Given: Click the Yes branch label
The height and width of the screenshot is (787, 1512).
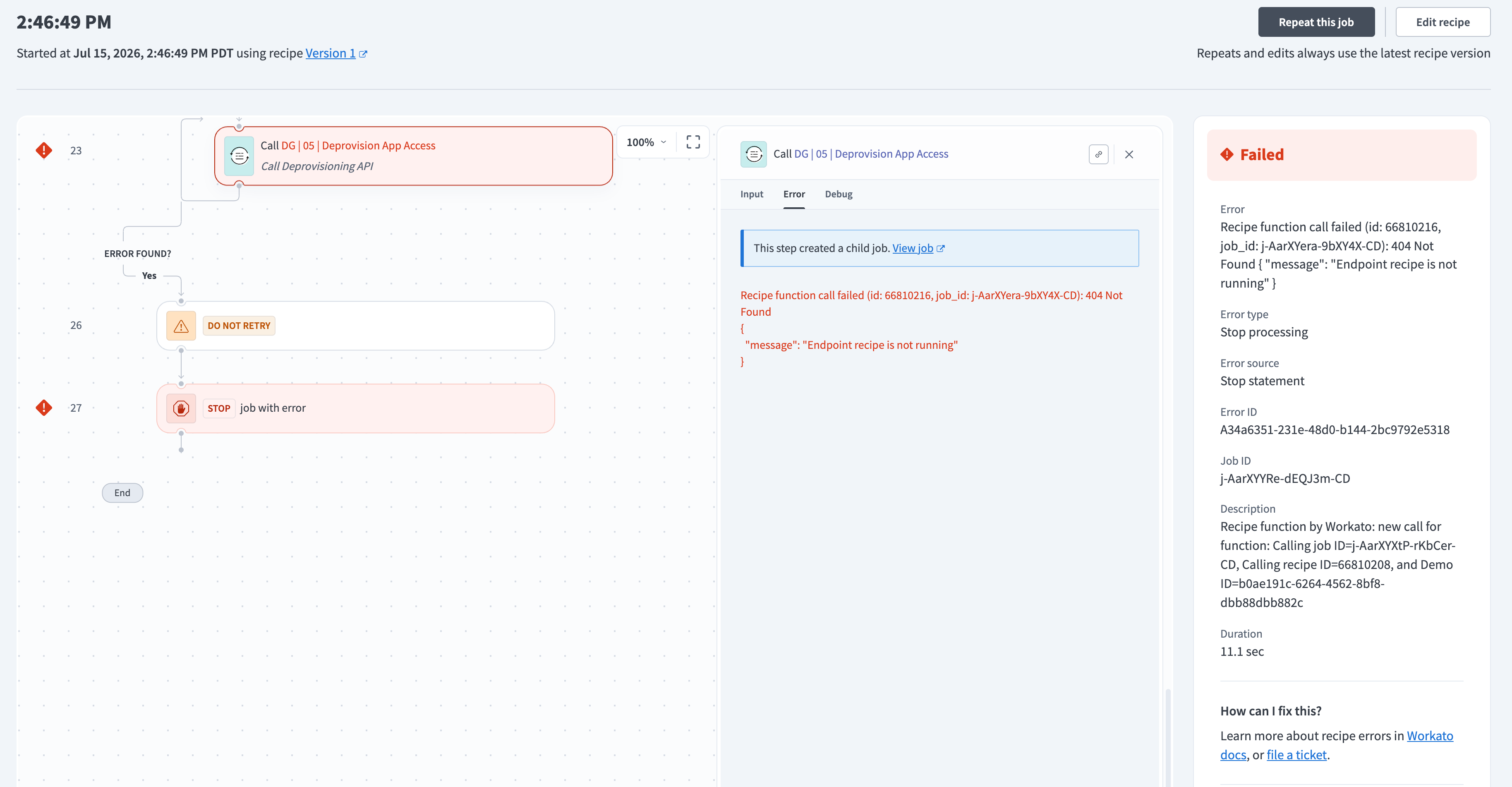Looking at the screenshot, I should 149,276.
